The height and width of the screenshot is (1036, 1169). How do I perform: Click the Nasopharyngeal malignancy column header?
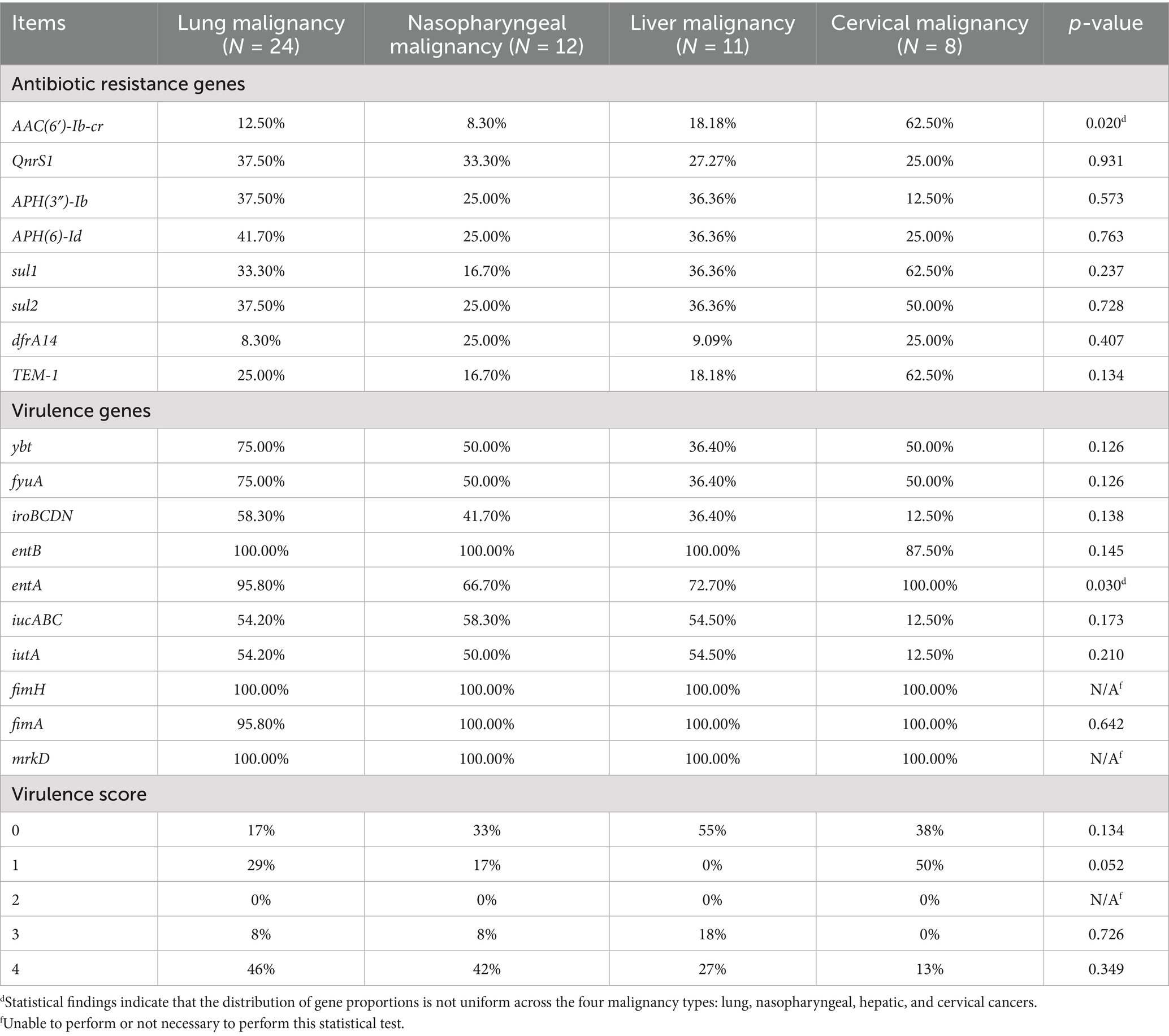click(x=486, y=34)
